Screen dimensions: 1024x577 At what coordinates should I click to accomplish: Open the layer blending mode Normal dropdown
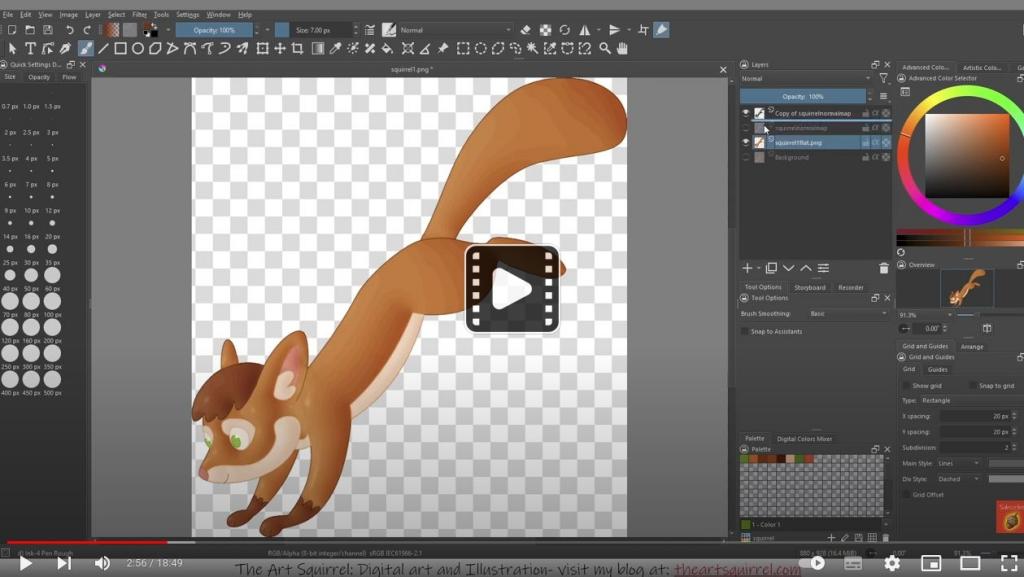[x=805, y=78]
